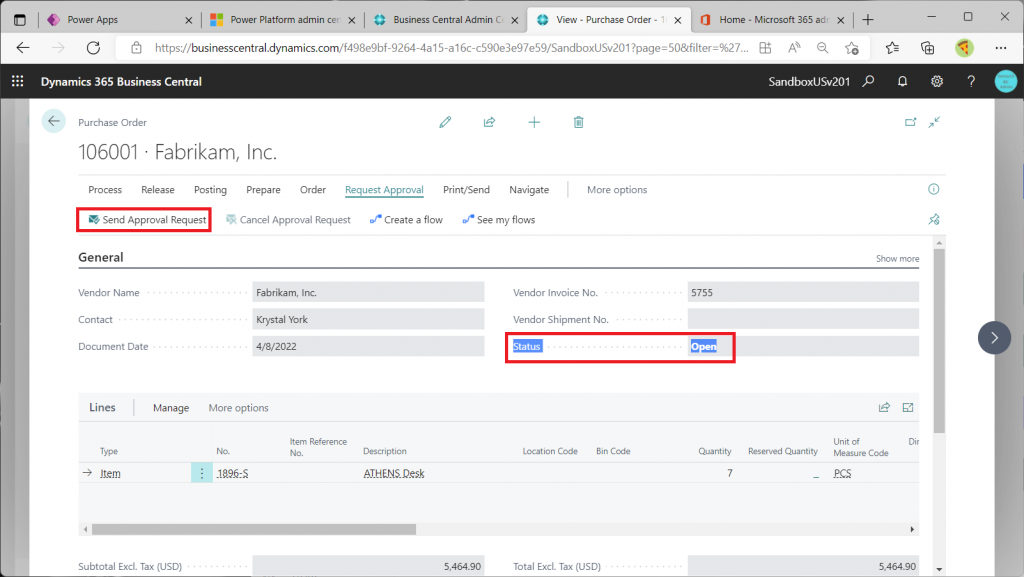Expand More options in the Lines section
Viewport: 1024px width, 577px height.
(x=238, y=408)
